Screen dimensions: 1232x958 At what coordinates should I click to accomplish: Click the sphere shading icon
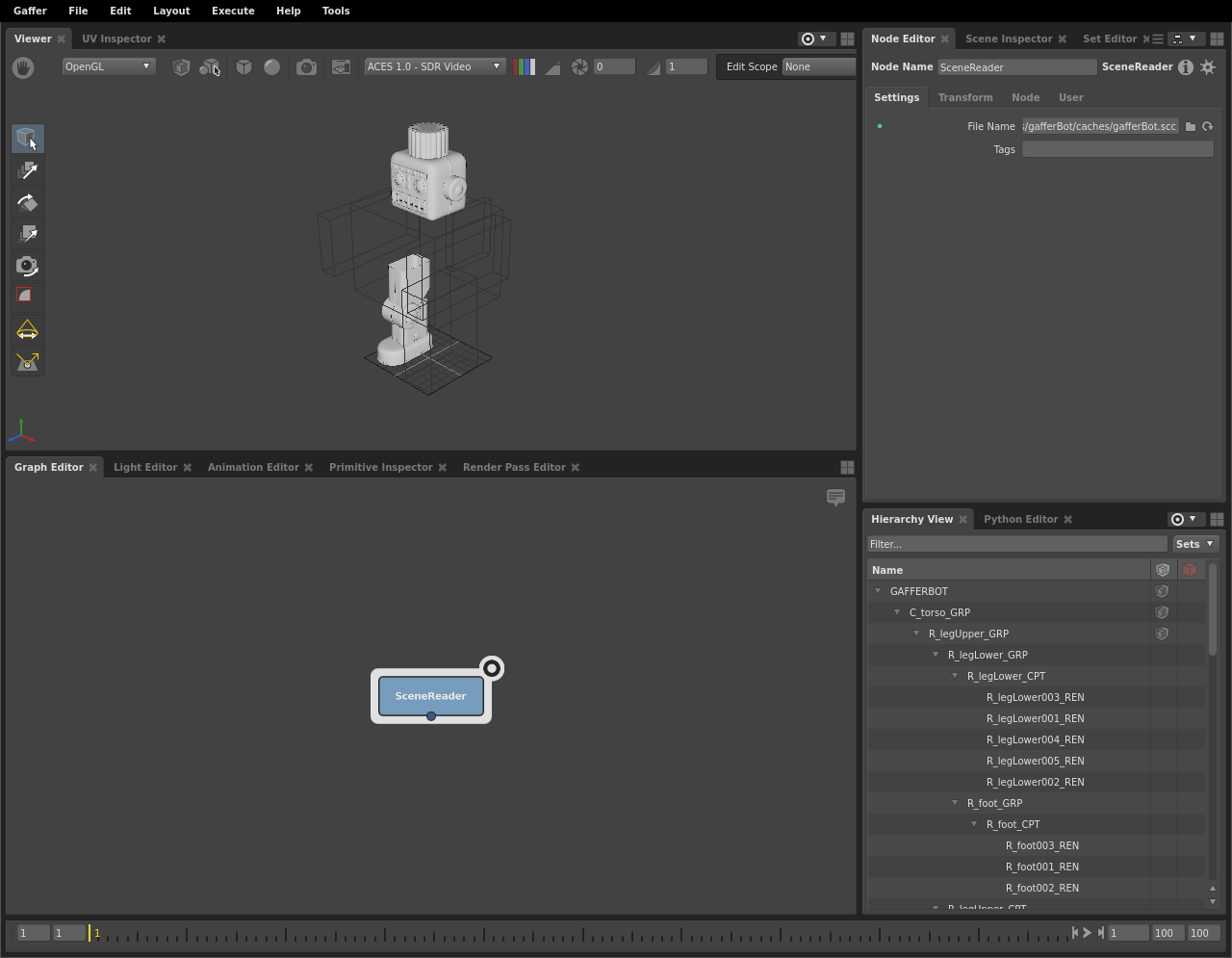tap(272, 66)
